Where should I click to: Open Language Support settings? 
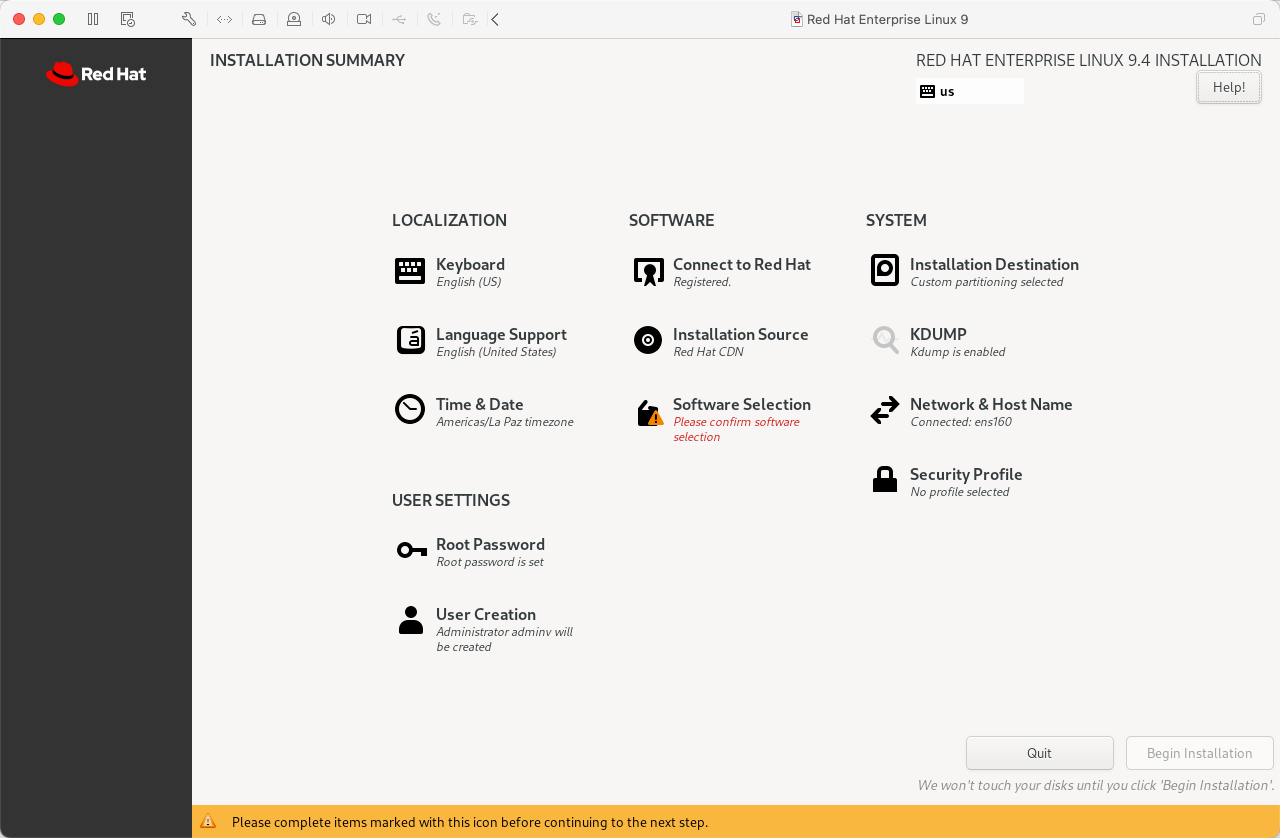pyautogui.click(x=500, y=335)
